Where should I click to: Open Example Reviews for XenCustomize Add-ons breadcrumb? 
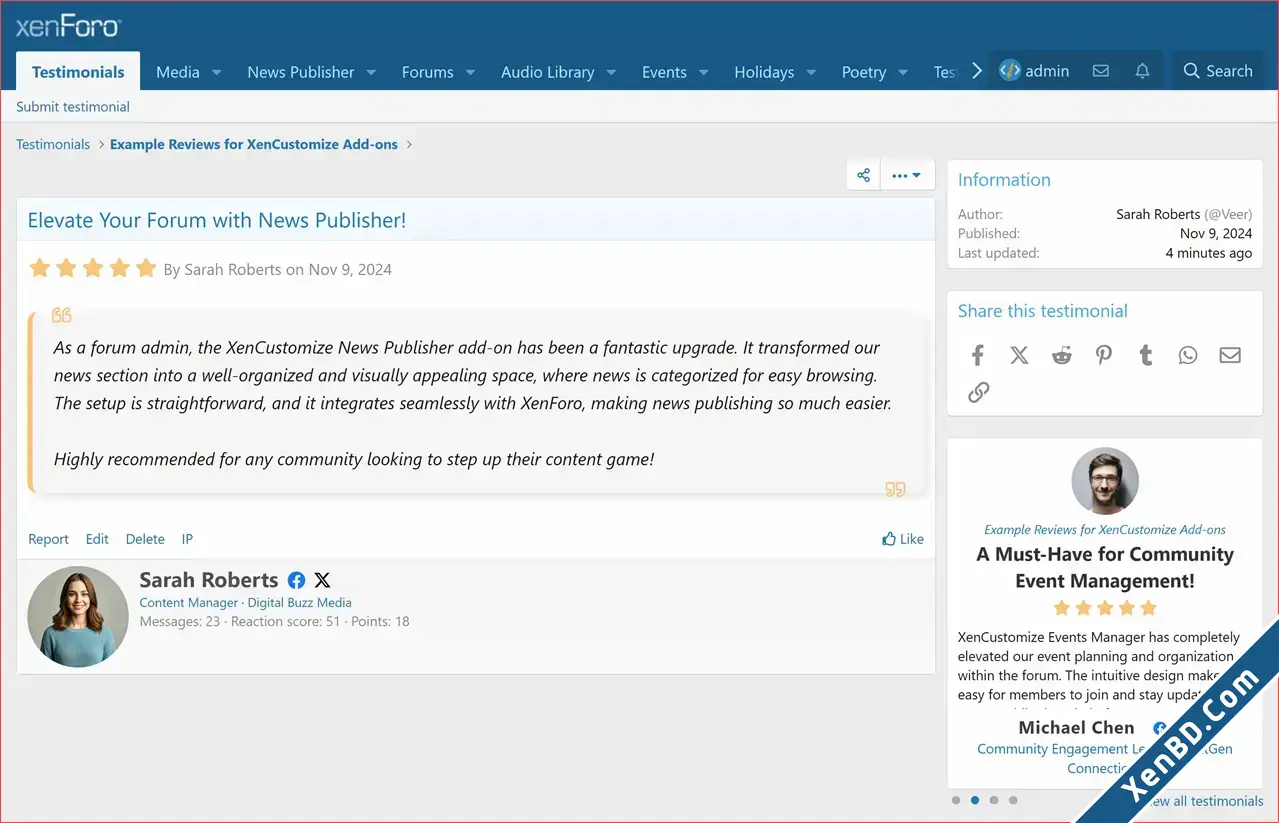254,144
